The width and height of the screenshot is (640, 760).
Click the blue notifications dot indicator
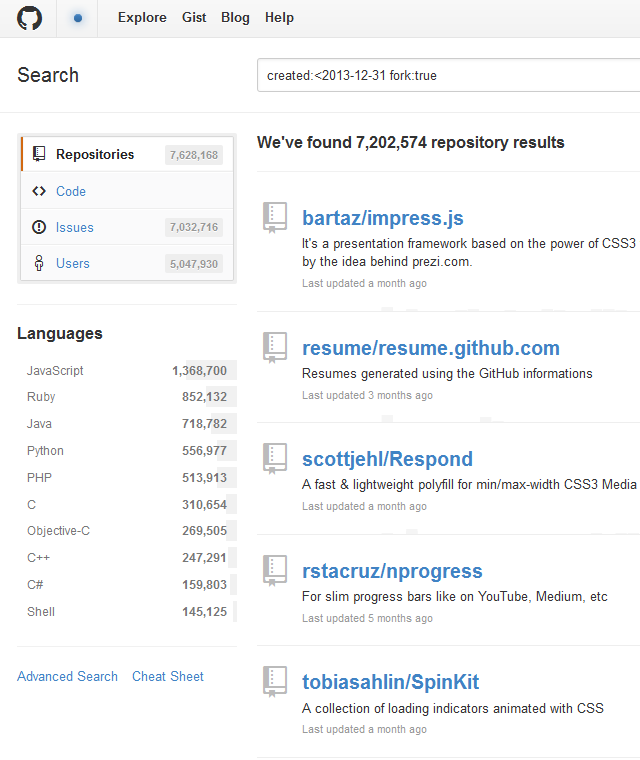click(x=78, y=18)
